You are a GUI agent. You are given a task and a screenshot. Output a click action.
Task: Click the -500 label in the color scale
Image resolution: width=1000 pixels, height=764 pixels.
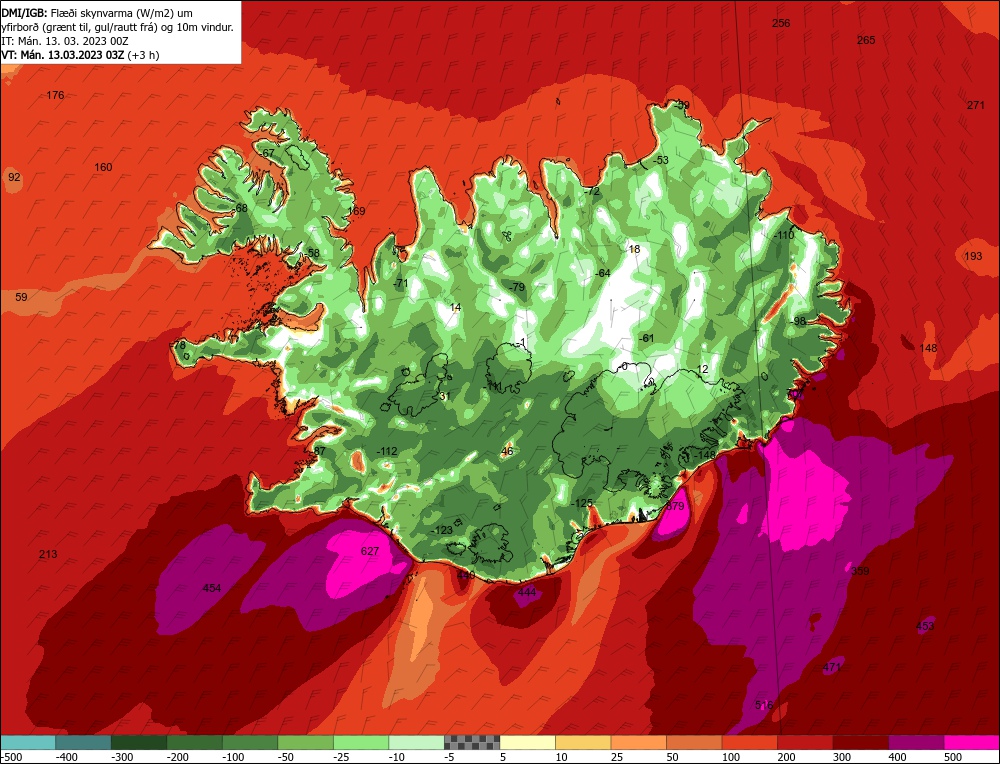tap(11, 757)
